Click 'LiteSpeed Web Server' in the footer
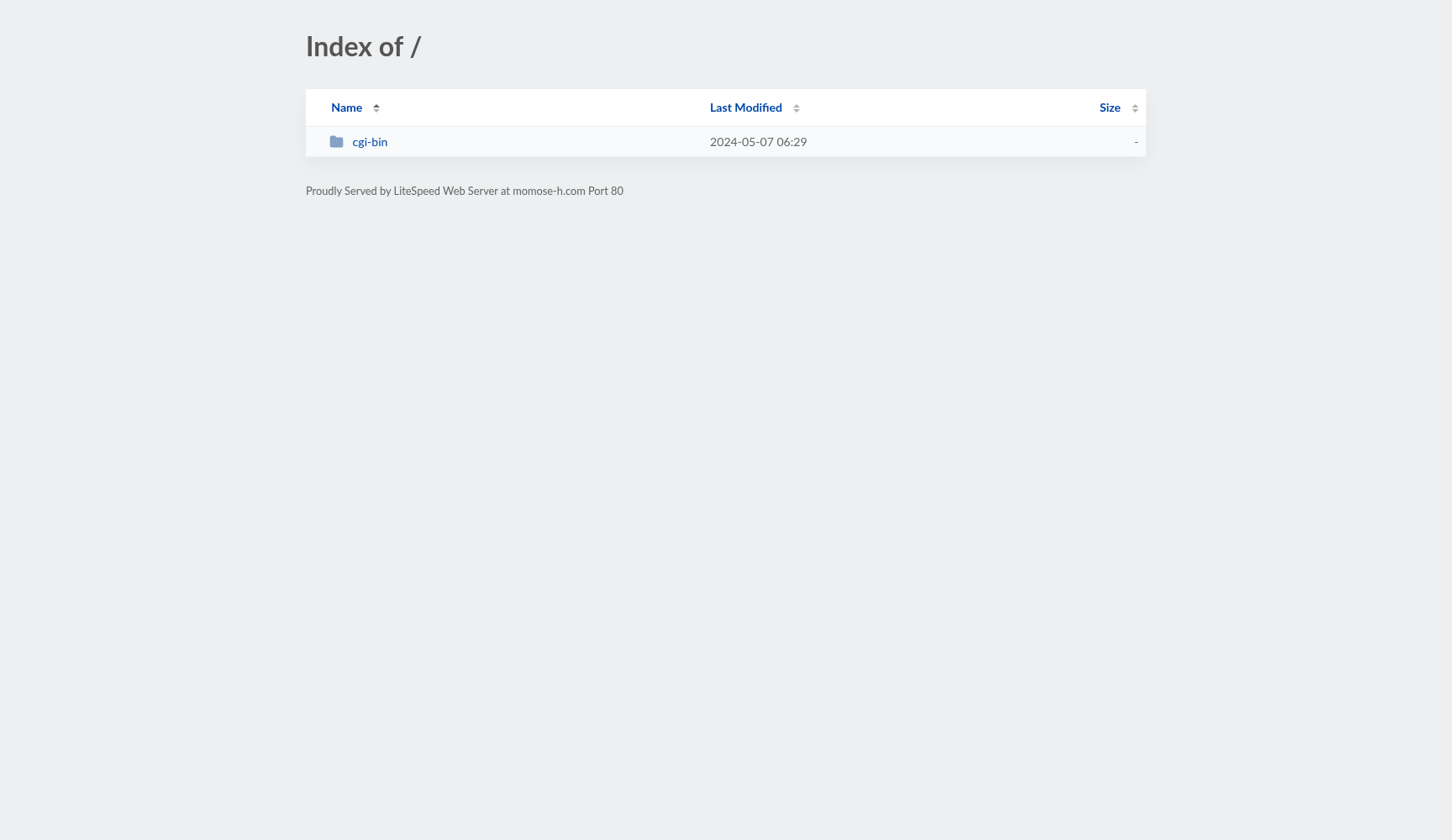This screenshot has width=1452, height=840. pyautogui.click(x=445, y=192)
